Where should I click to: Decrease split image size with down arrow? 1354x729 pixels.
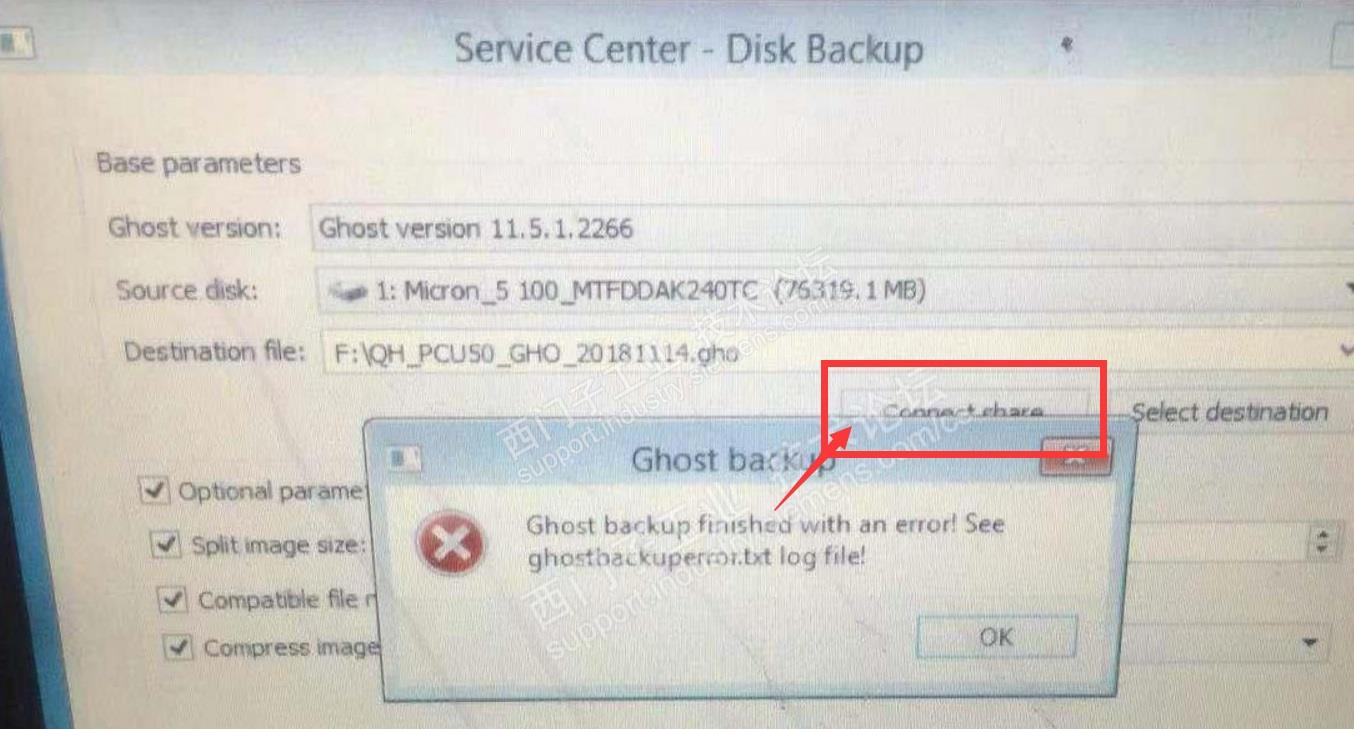click(1323, 551)
